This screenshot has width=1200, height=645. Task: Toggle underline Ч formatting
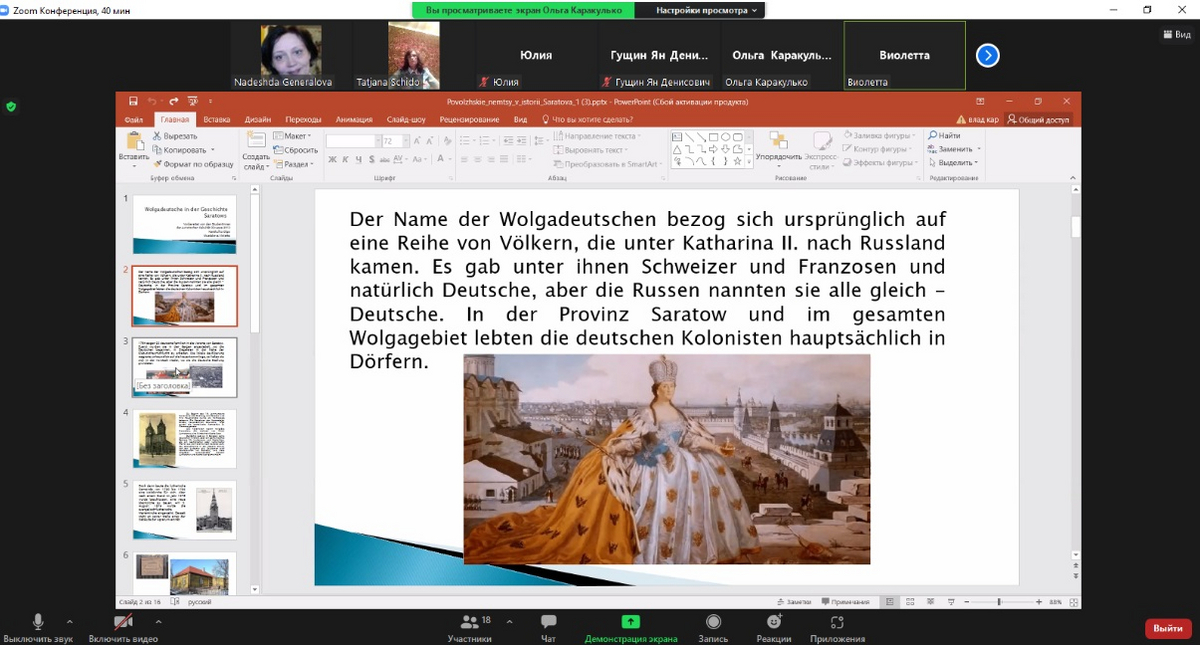pyautogui.click(x=358, y=159)
